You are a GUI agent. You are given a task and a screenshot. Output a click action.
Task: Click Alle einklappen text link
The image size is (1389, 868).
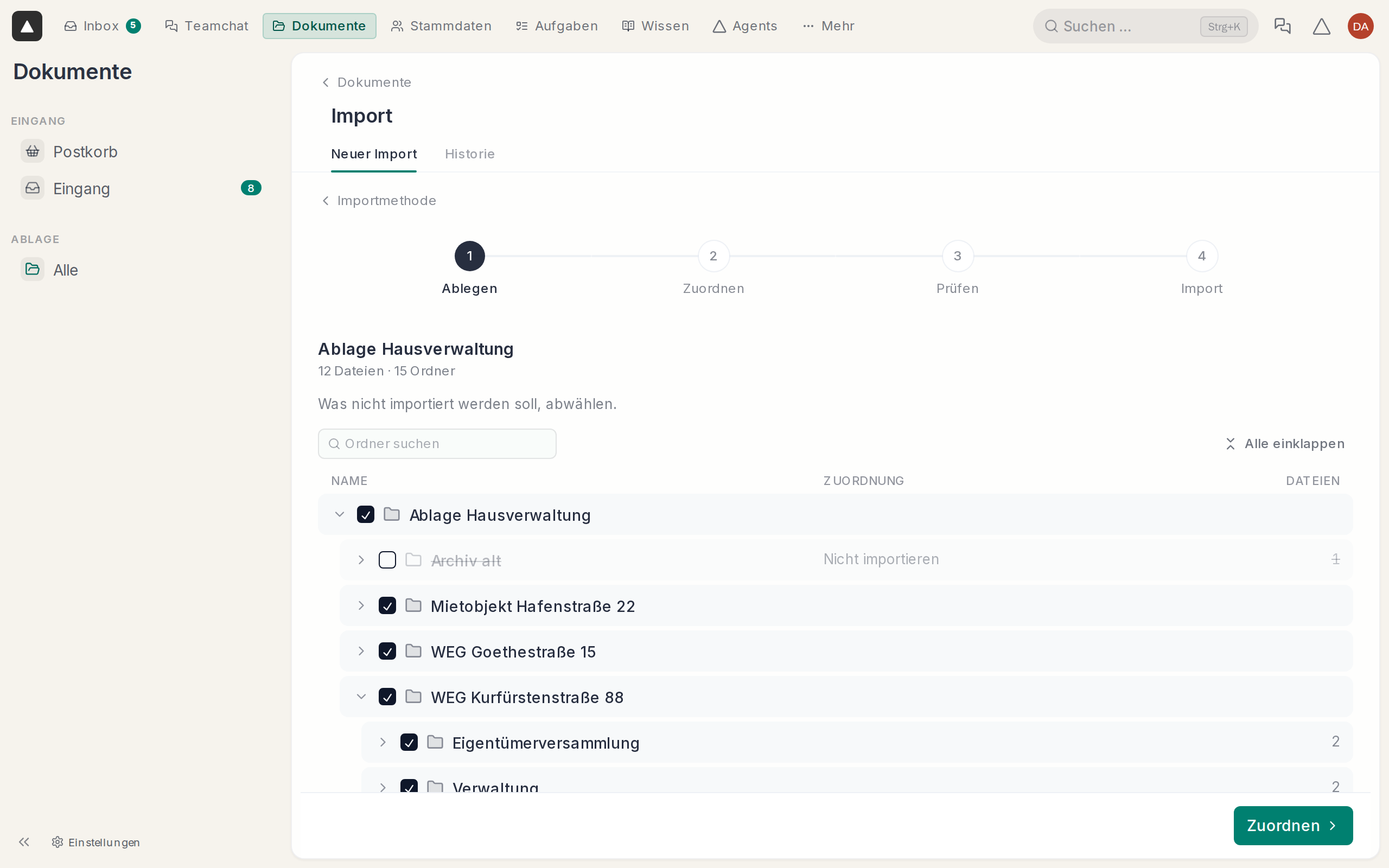1294,444
